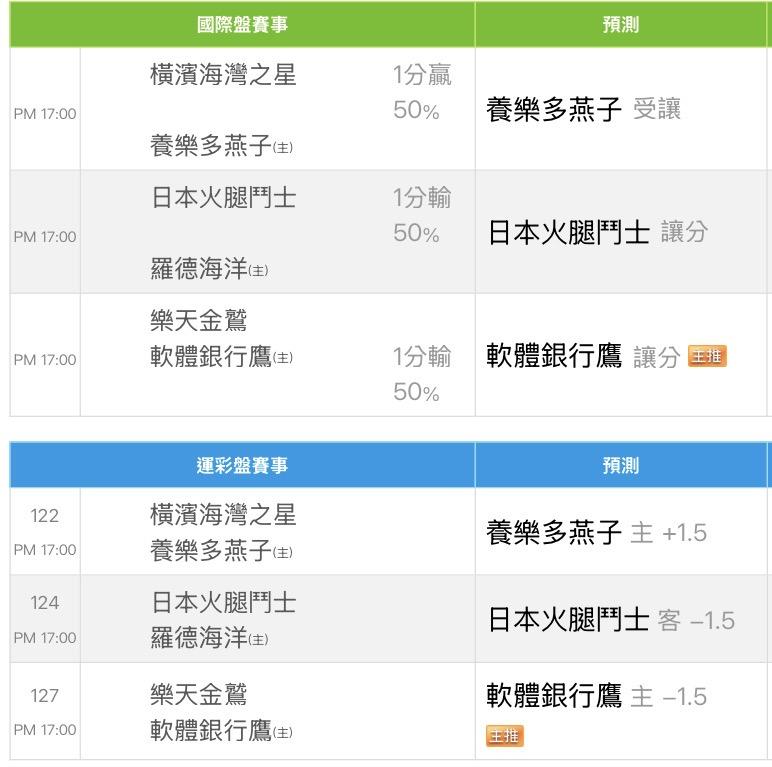772x767 pixels.
Task: Select 養樂多燕子 受讓 prediction
Action: (x=583, y=110)
